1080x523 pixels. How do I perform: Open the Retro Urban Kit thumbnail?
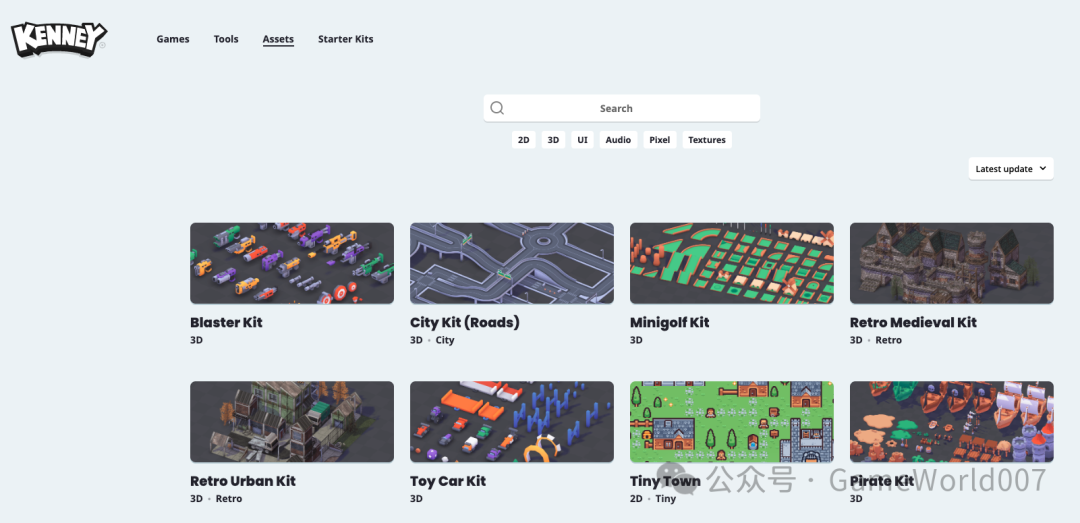292,422
